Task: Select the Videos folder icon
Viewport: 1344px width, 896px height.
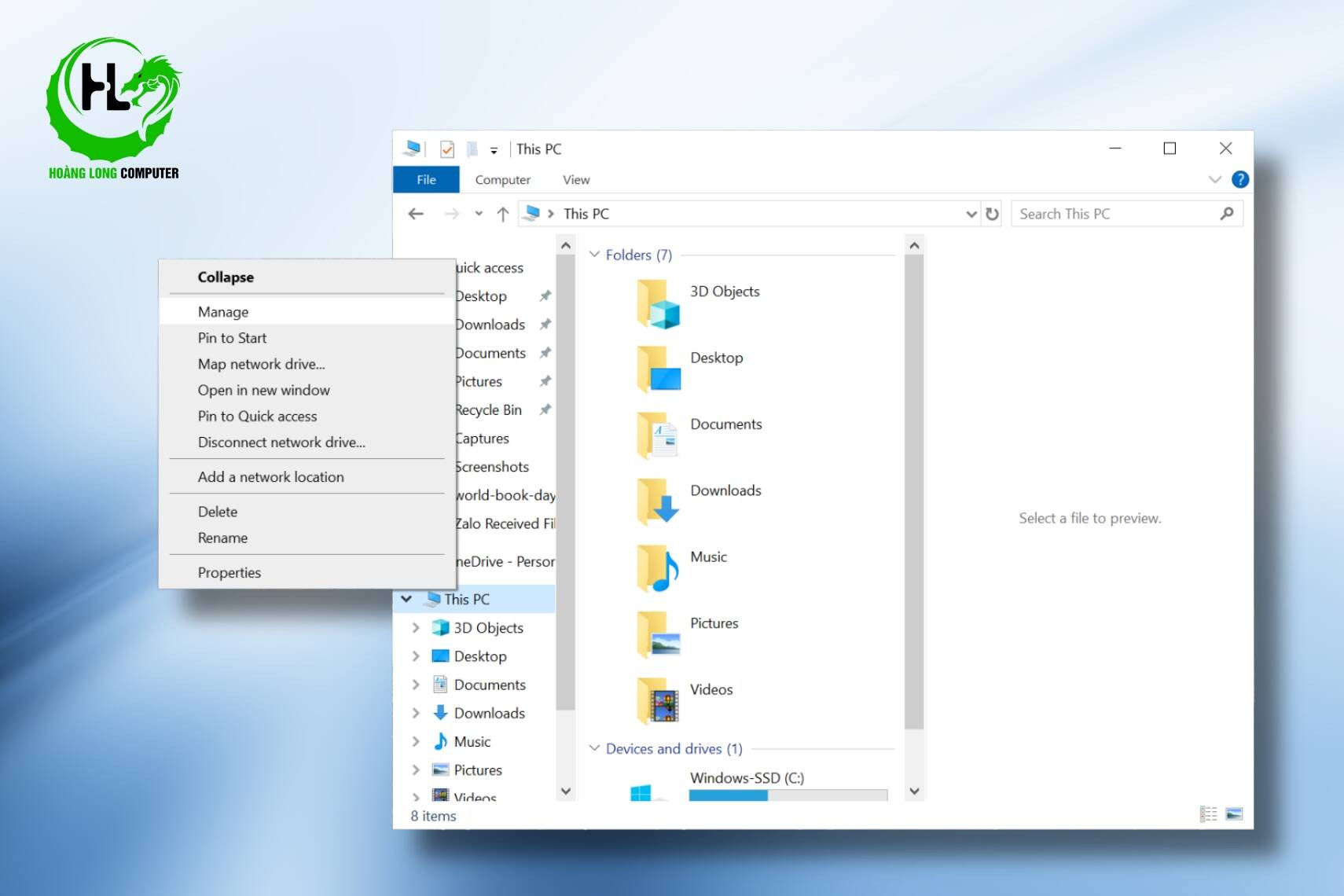Action: pos(659,701)
